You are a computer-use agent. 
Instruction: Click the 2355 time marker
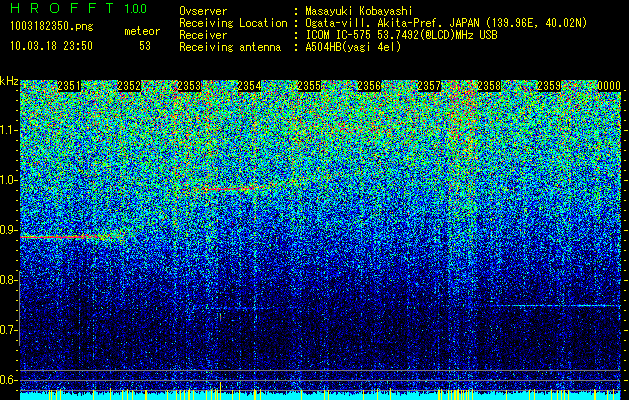[x=309, y=86]
